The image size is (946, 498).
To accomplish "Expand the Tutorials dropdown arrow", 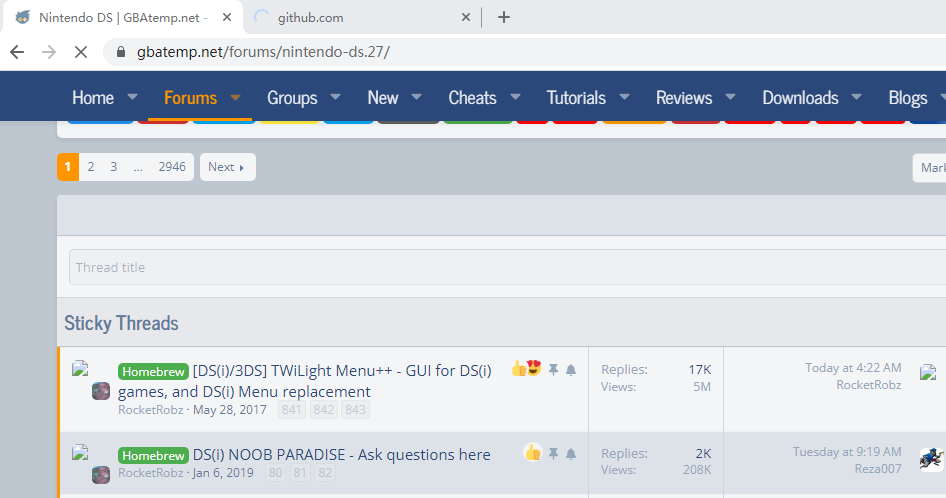I will 624,97.
